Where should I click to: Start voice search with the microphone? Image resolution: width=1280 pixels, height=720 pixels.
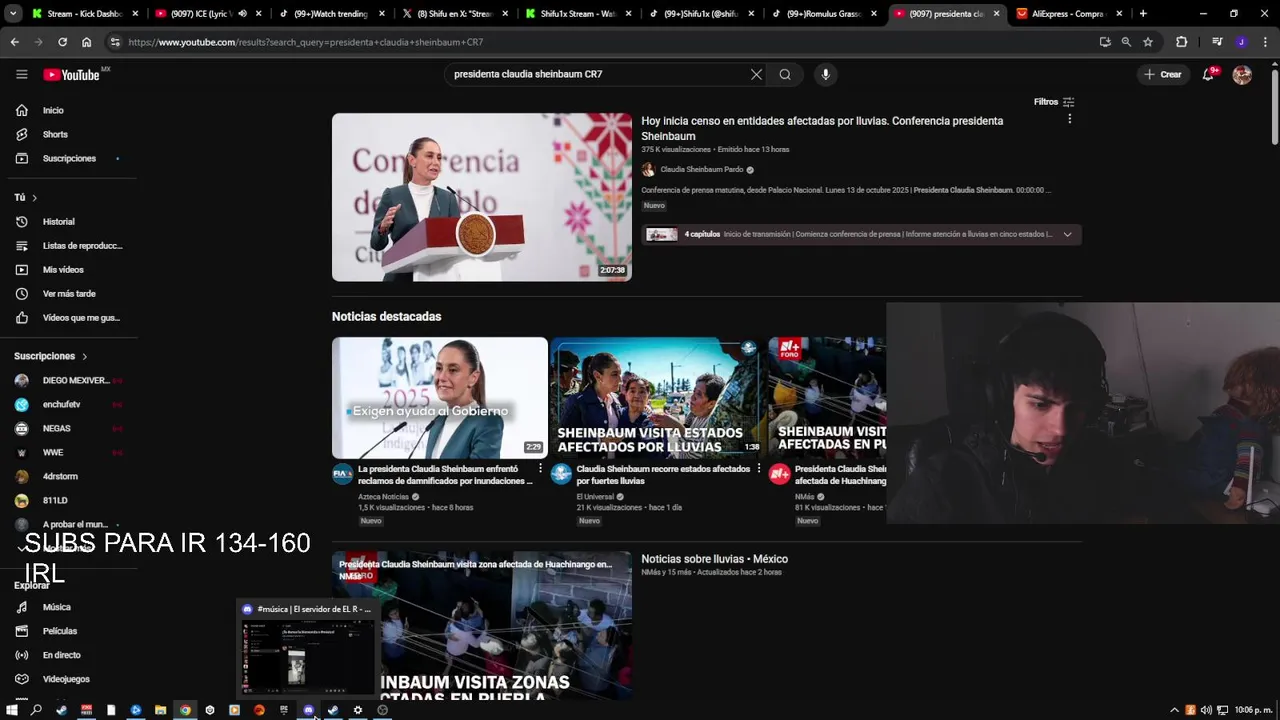(x=825, y=74)
